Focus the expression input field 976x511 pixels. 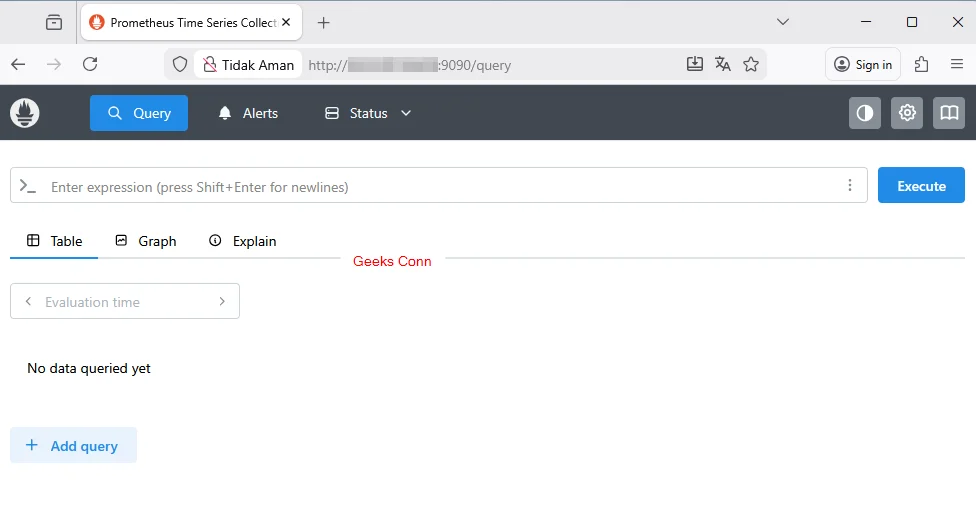(439, 187)
